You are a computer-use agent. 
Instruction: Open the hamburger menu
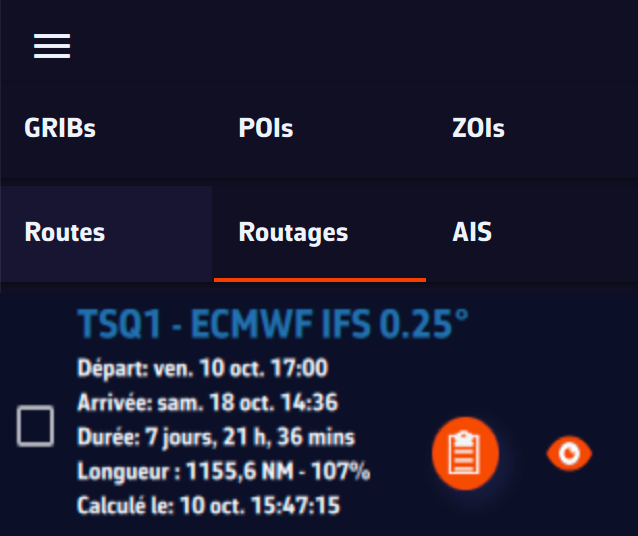52,46
